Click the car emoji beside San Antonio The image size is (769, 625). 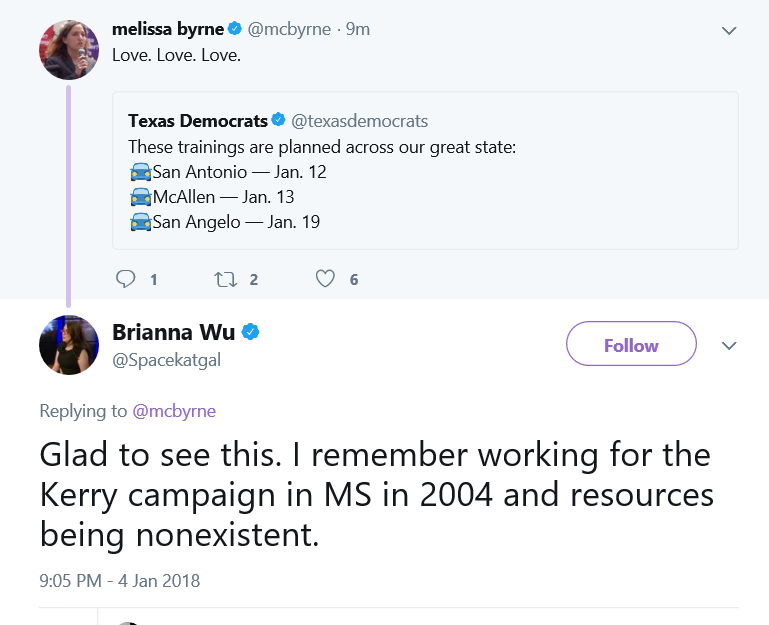click(140, 172)
